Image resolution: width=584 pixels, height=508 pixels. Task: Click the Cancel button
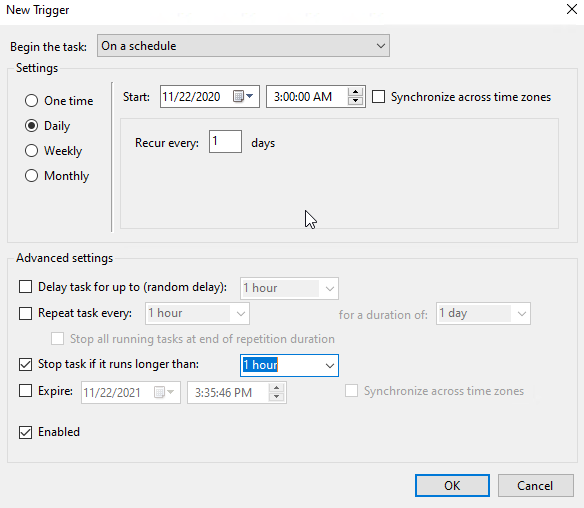click(535, 485)
